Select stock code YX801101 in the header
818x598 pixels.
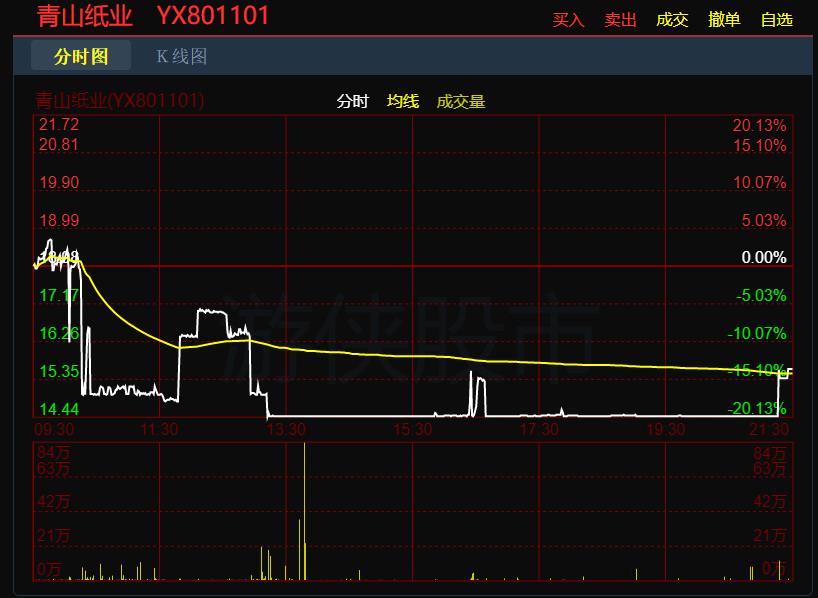213,16
